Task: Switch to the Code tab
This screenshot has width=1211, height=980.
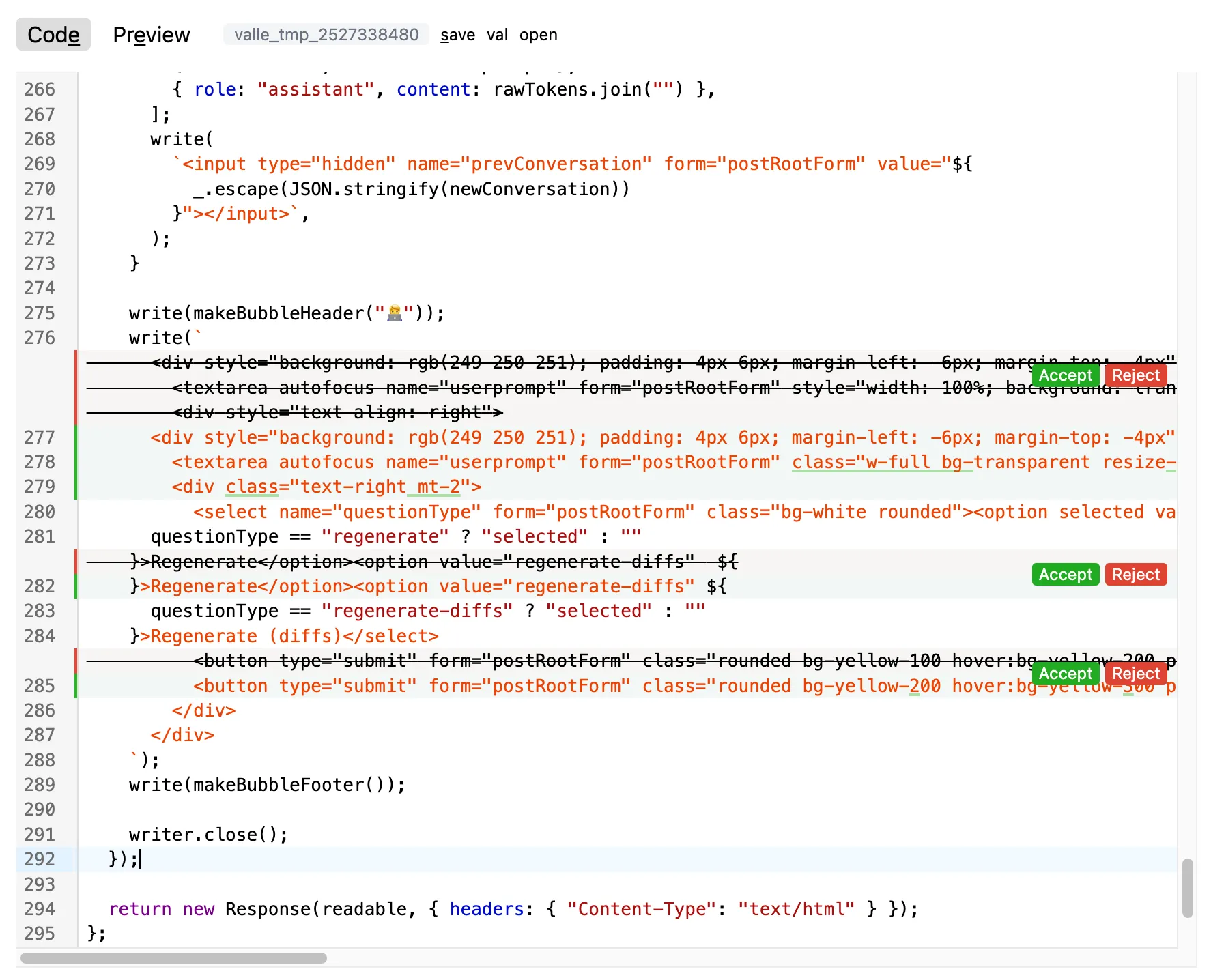Action: coord(53,35)
